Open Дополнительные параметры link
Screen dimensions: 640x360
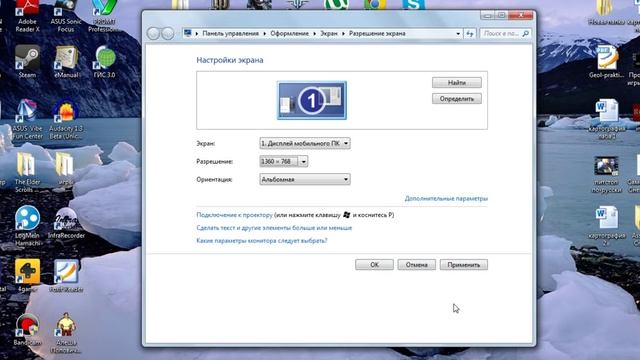[x=446, y=198]
